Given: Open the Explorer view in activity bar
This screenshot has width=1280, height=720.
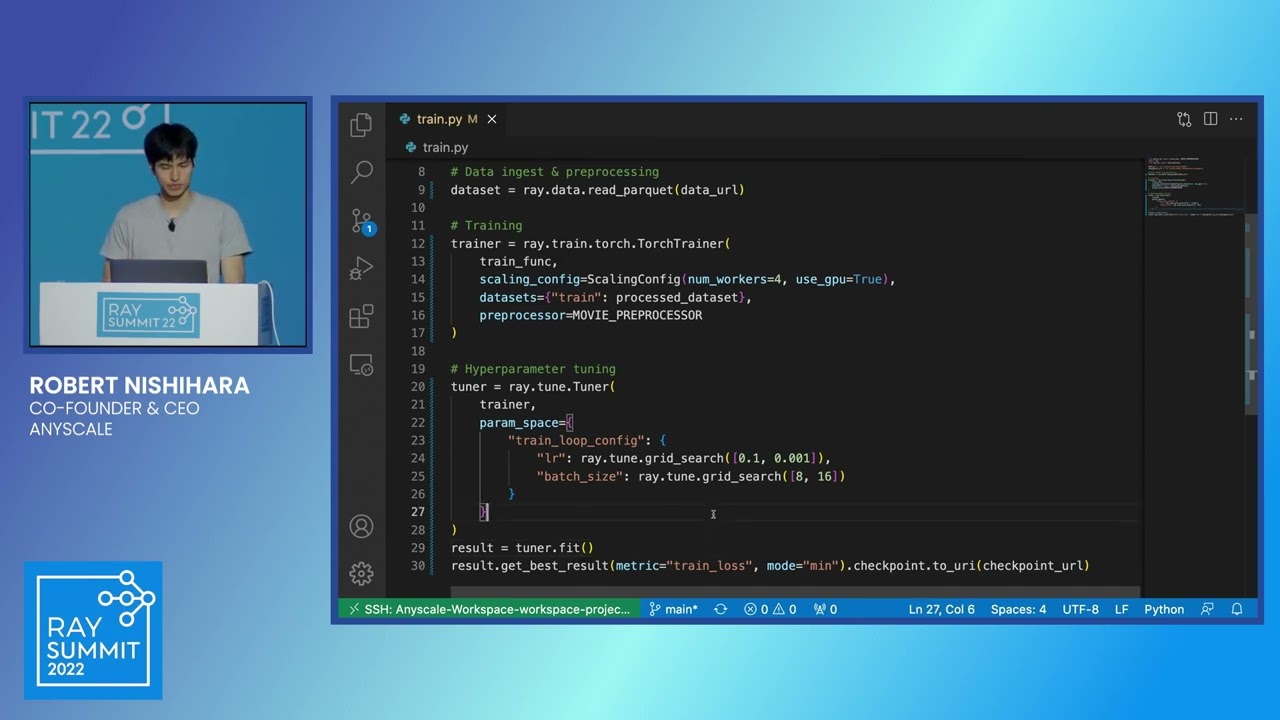Looking at the screenshot, I should [x=361, y=125].
